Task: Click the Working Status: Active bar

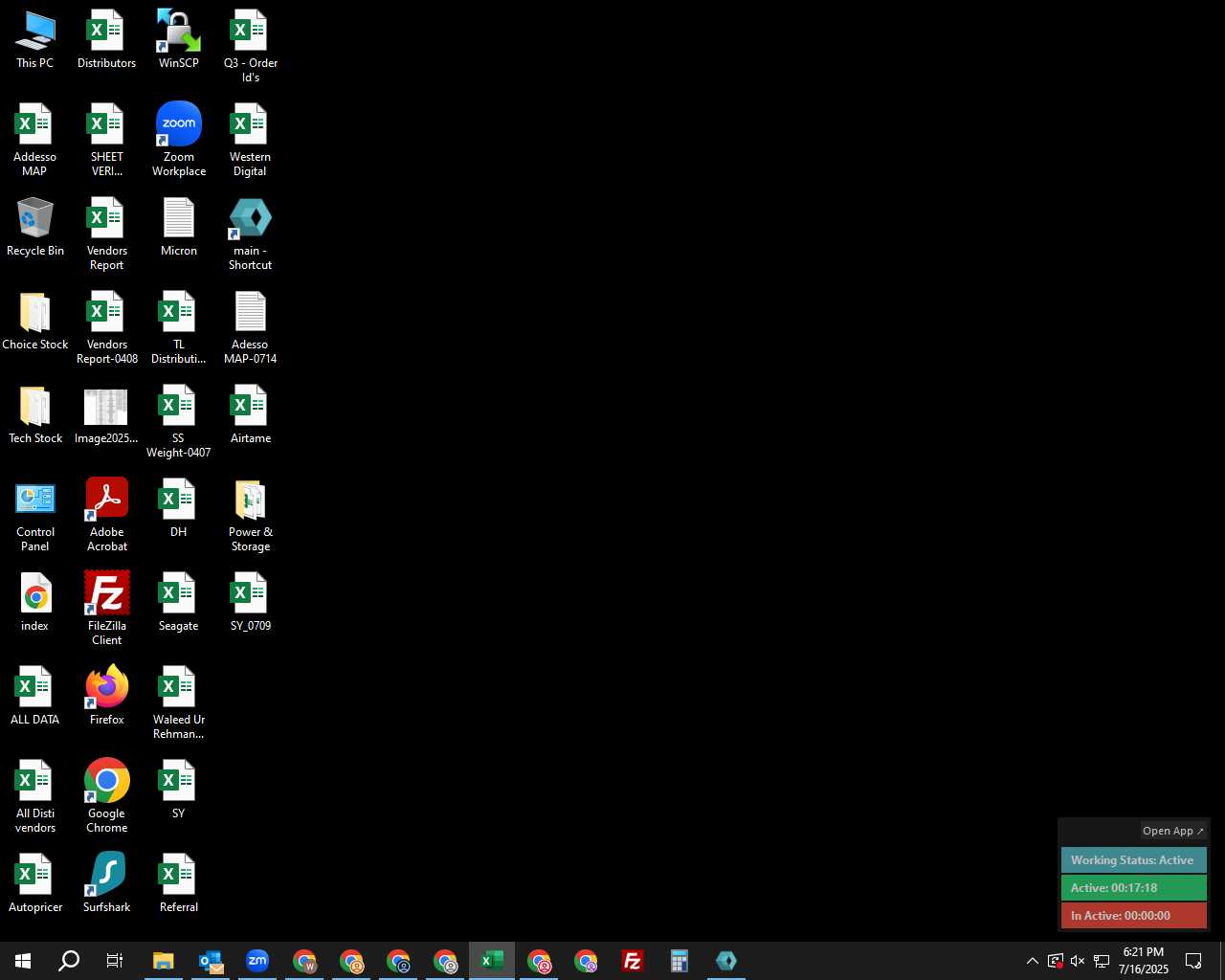Action: 1133,860
